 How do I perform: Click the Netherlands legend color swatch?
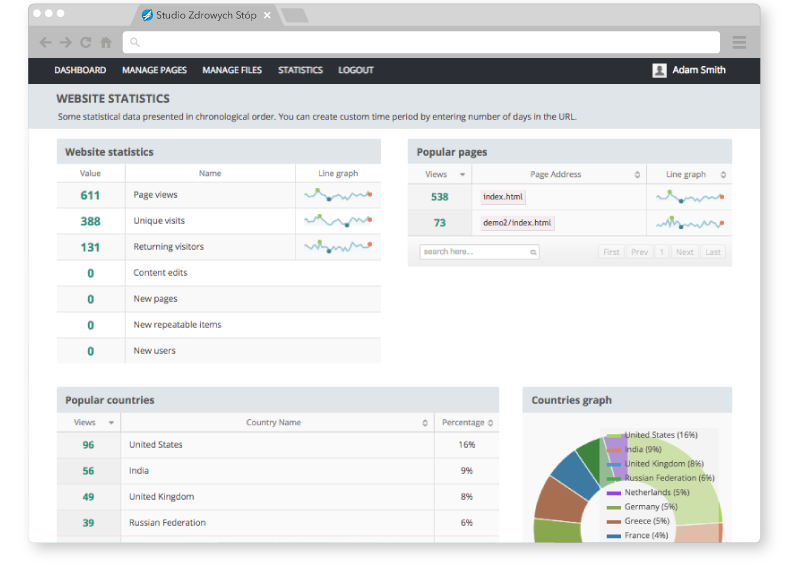(x=614, y=493)
